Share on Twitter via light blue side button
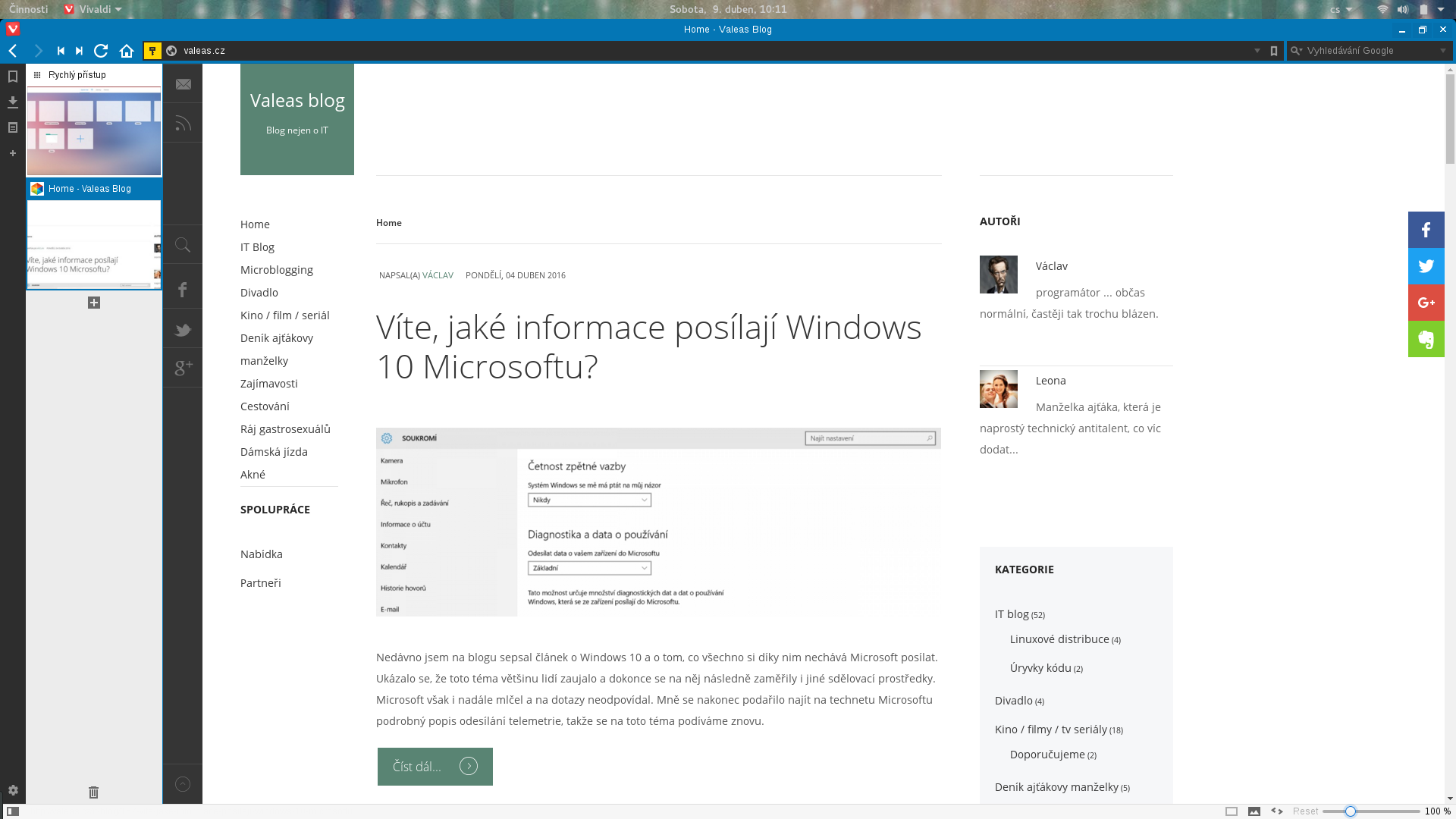This screenshot has height=819, width=1456. pyautogui.click(x=1426, y=266)
